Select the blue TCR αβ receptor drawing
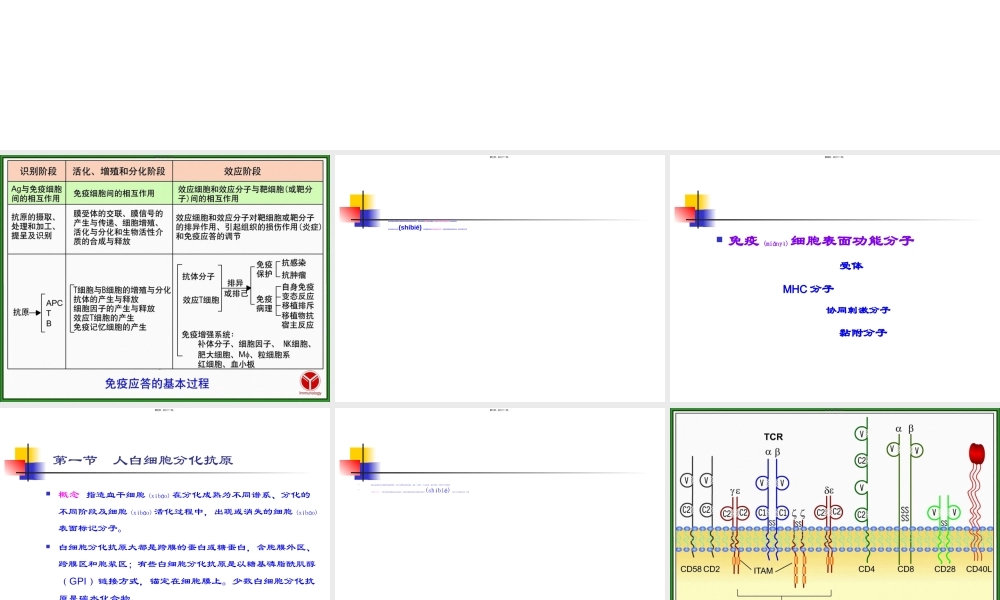The image size is (1000, 600). pos(771,483)
